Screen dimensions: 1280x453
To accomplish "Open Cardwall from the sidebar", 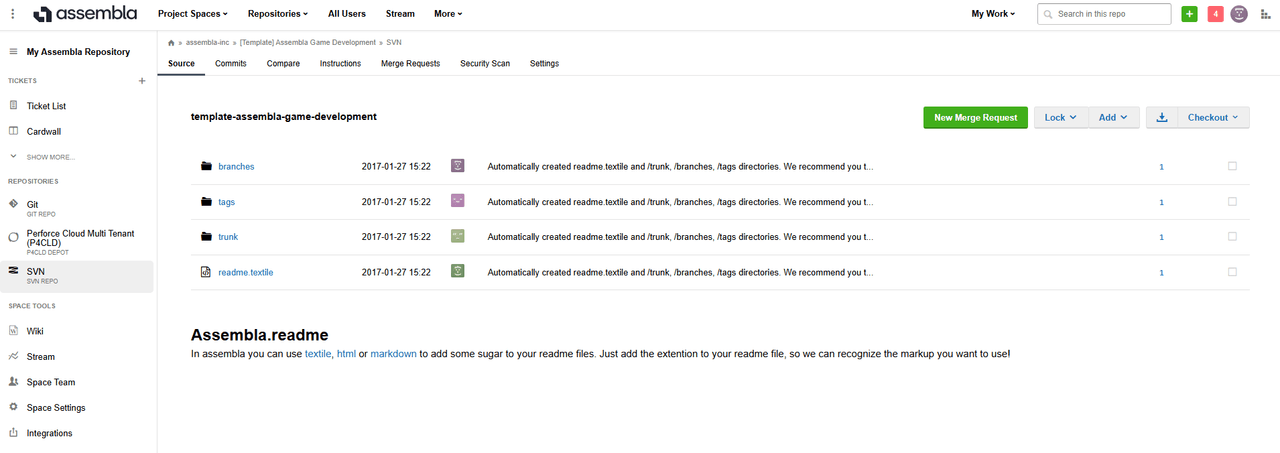I will (x=44, y=131).
